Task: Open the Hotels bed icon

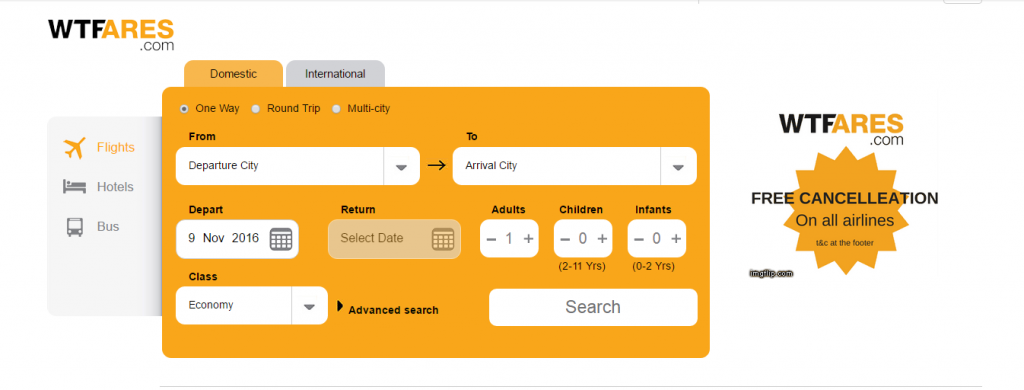Action: pyautogui.click(x=74, y=187)
